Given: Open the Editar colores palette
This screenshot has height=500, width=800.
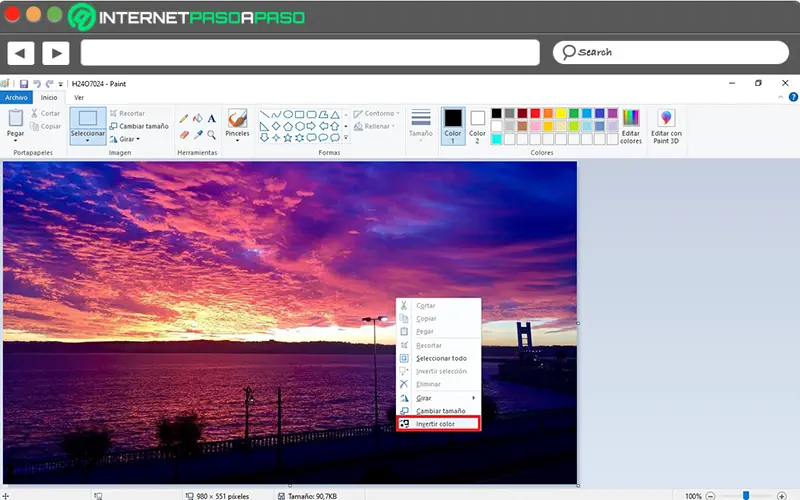Looking at the screenshot, I should [631, 127].
